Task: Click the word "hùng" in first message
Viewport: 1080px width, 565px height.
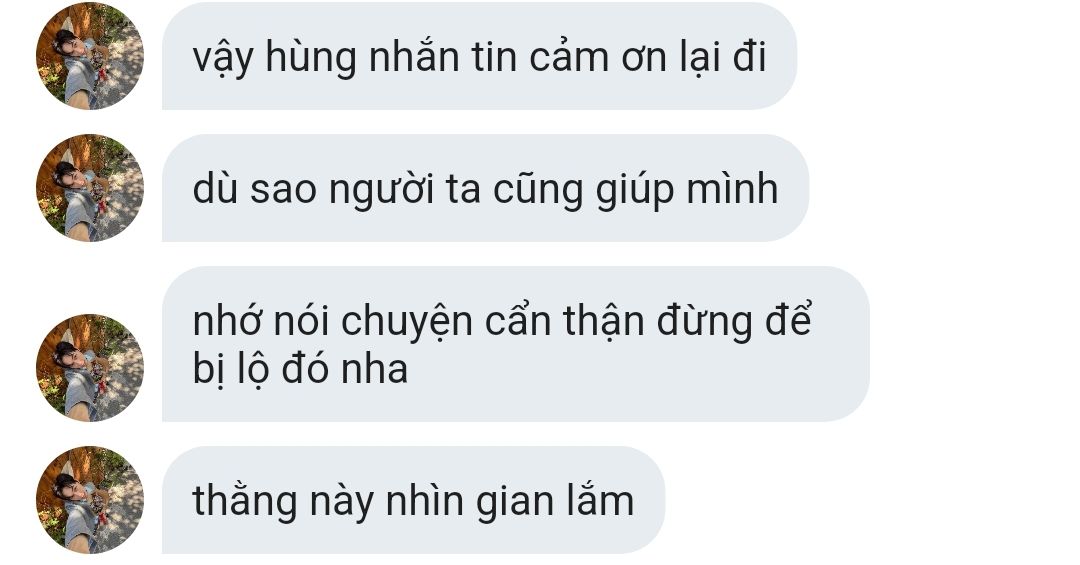Action: point(311,58)
